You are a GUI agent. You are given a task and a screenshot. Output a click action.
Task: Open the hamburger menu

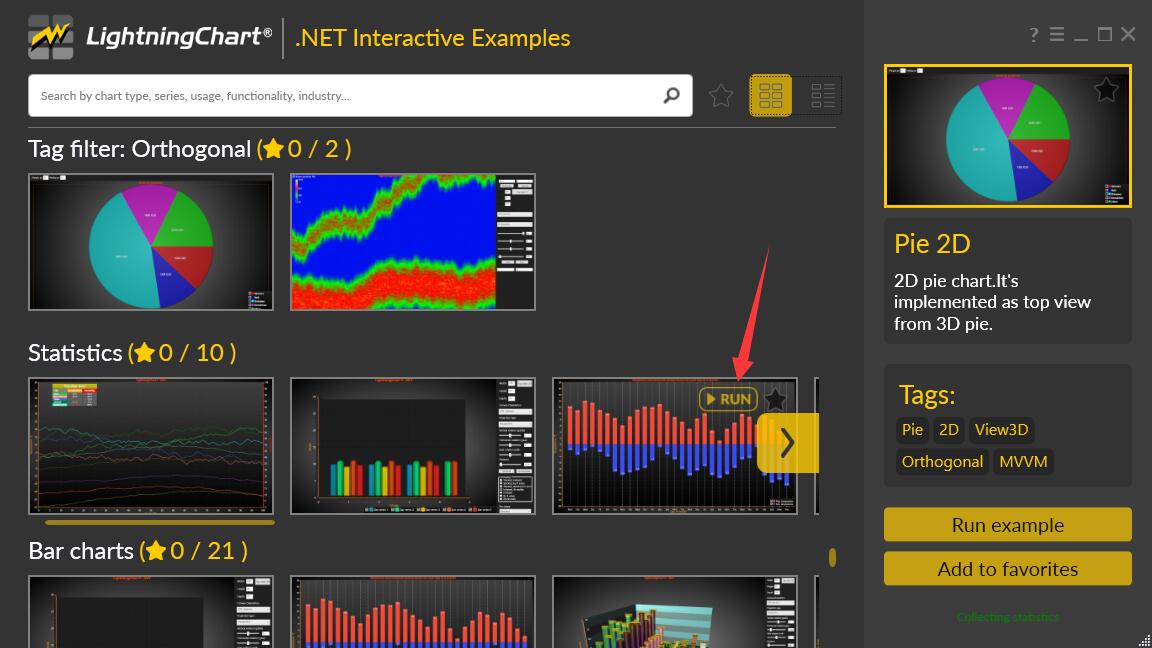click(x=1056, y=35)
